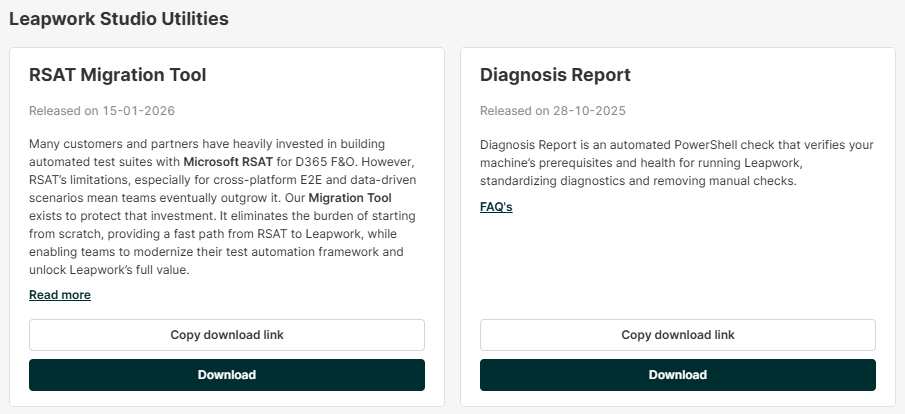Image resolution: width=905 pixels, height=414 pixels.
Task: Click the Diagnosis Report card title
Action: pyautogui.click(x=555, y=75)
